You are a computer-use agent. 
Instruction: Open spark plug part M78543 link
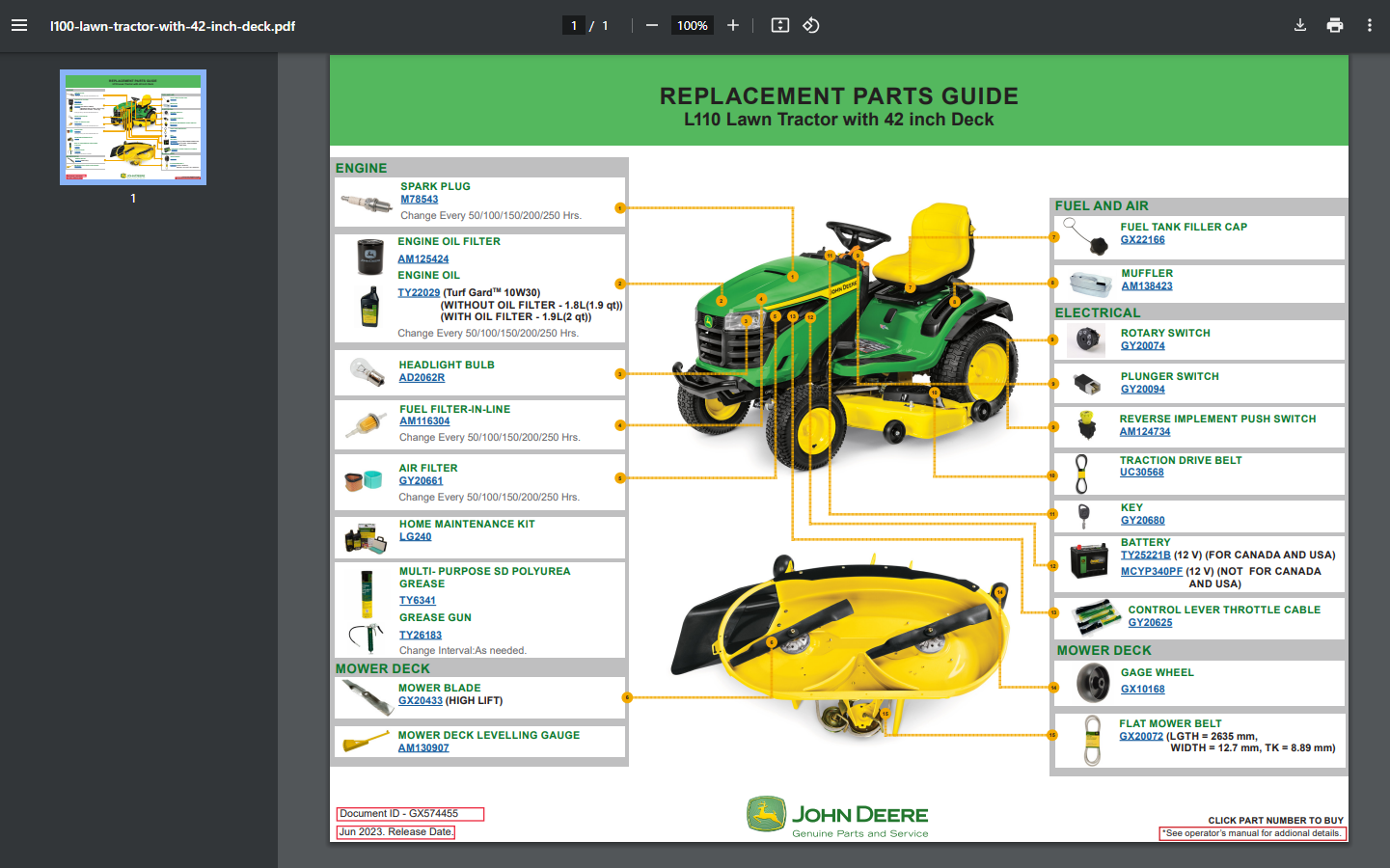[420, 200]
